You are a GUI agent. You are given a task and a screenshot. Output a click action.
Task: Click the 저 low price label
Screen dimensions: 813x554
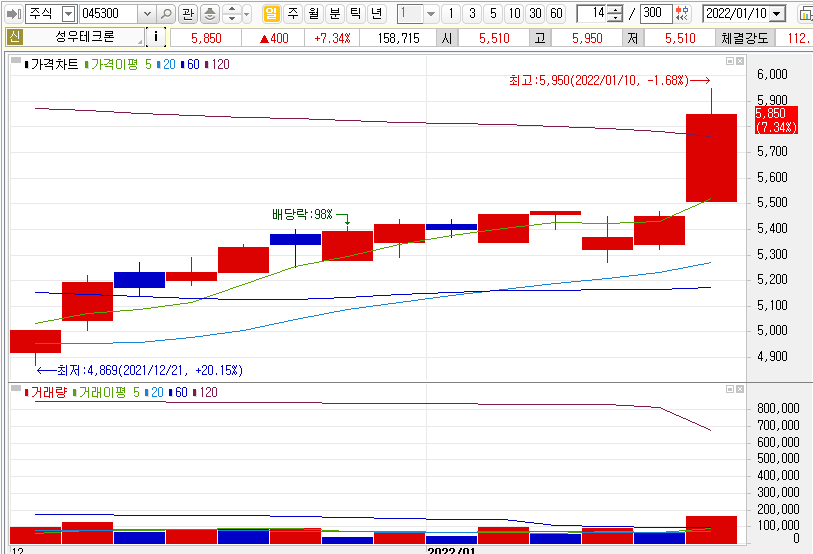[x=633, y=38]
